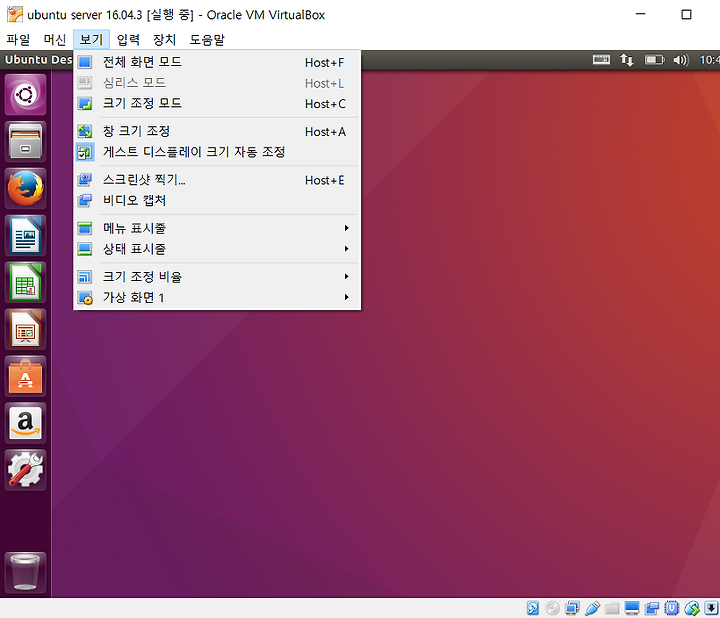
Task: Click the camera icon beside 스크린샷 찍기
Action: pyautogui.click(x=85, y=180)
